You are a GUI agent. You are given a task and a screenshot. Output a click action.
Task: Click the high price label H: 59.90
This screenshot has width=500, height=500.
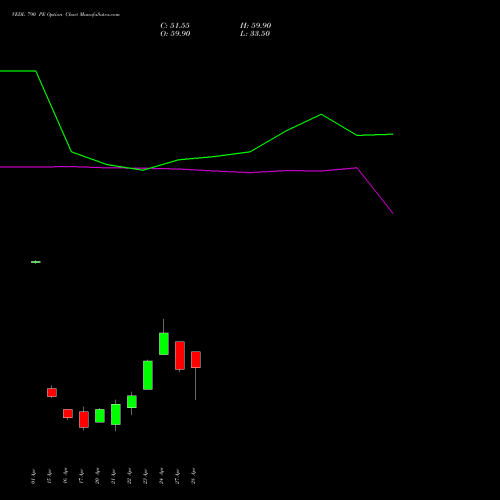pyautogui.click(x=256, y=26)
